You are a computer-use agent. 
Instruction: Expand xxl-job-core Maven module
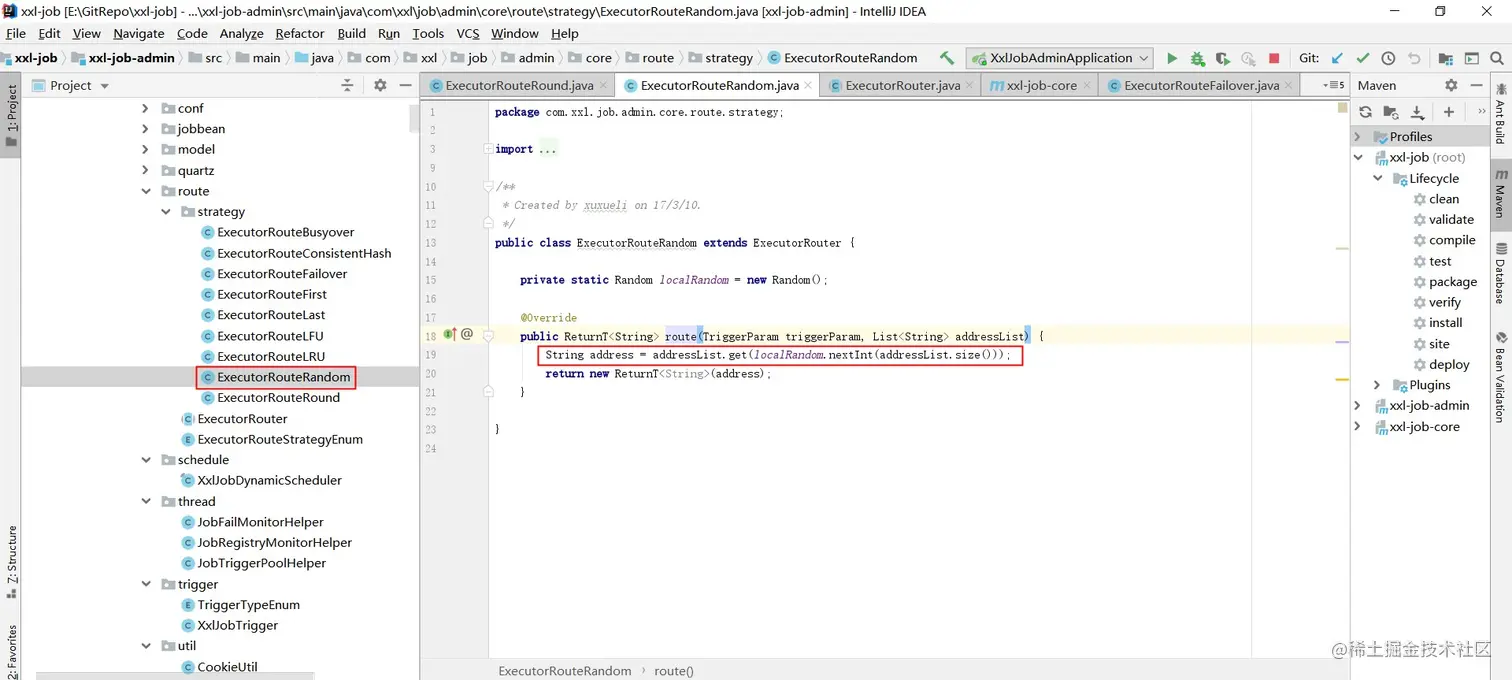1358,426
